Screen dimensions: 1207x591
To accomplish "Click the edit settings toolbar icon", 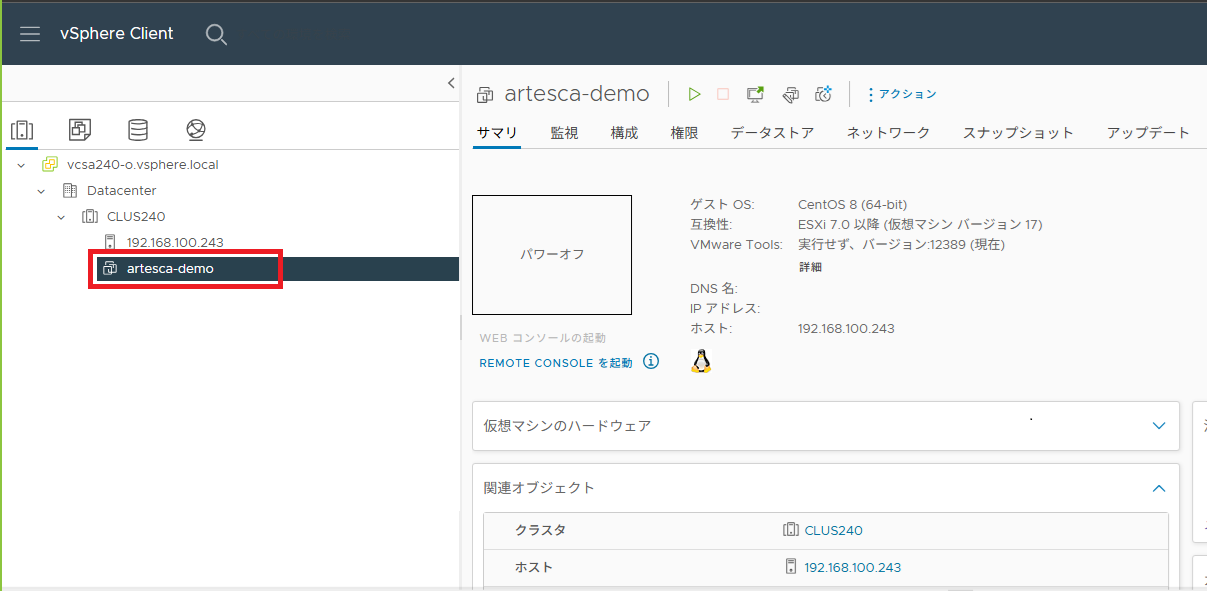I will pyautogui.click(x=790, y=94).
